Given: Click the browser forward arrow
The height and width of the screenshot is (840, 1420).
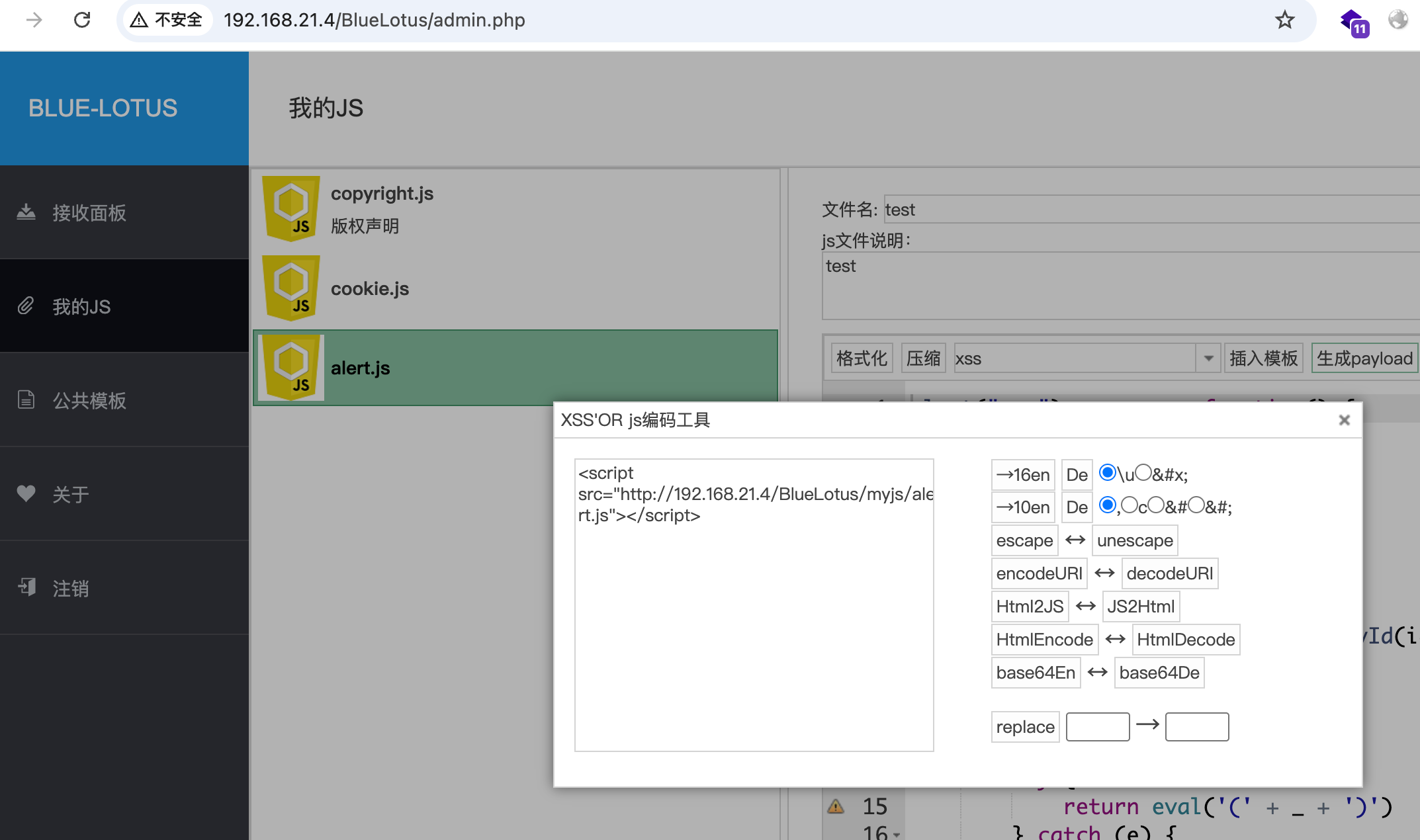Looking at the screenshot, I should 34,20.
